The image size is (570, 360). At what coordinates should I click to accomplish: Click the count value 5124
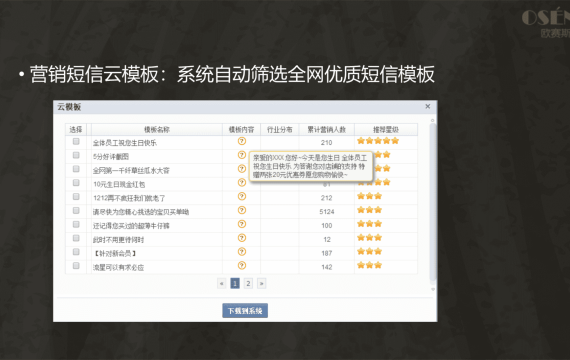click(x=327, y=212)
